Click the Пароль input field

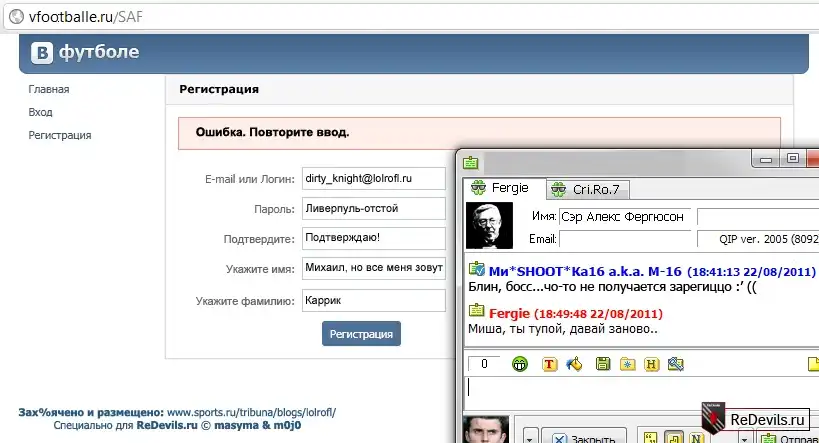pyautogui.click(x=373, y=208)
